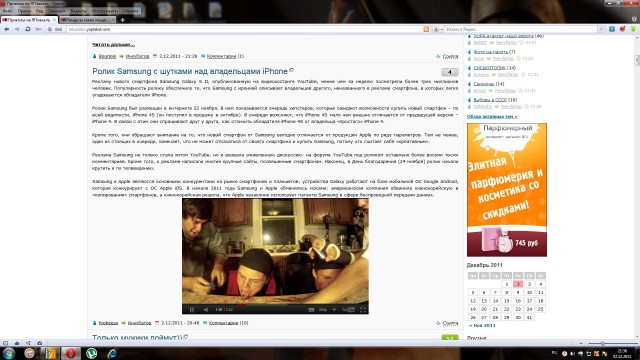Go to previous month 'Ноя 2011'
640x360 pixels.
click(482, 326)
